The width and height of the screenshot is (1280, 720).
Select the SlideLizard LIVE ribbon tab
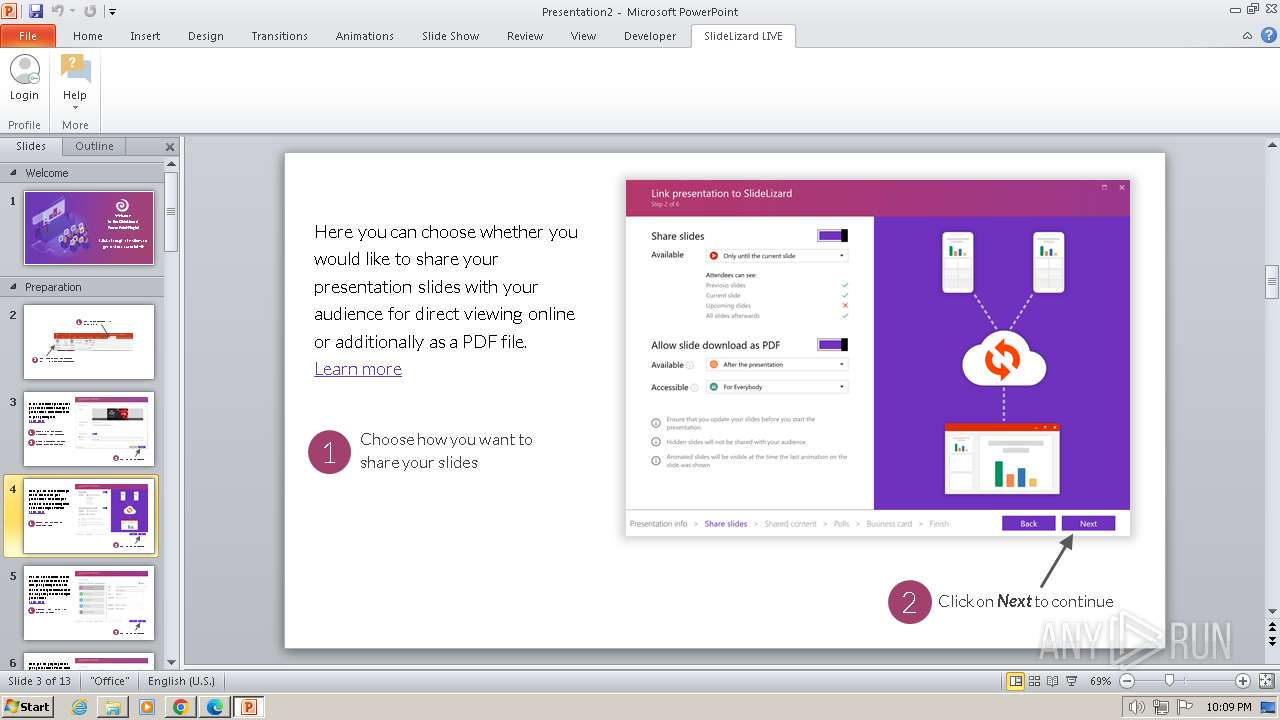[x=743, y=36]
